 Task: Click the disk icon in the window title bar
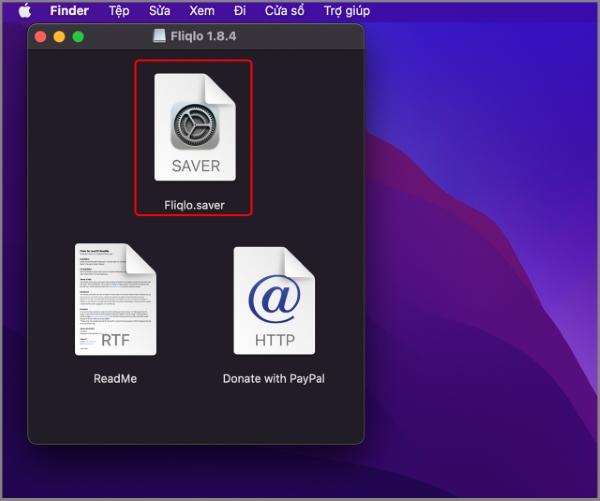pyautogui.click(x=160, y=36)
